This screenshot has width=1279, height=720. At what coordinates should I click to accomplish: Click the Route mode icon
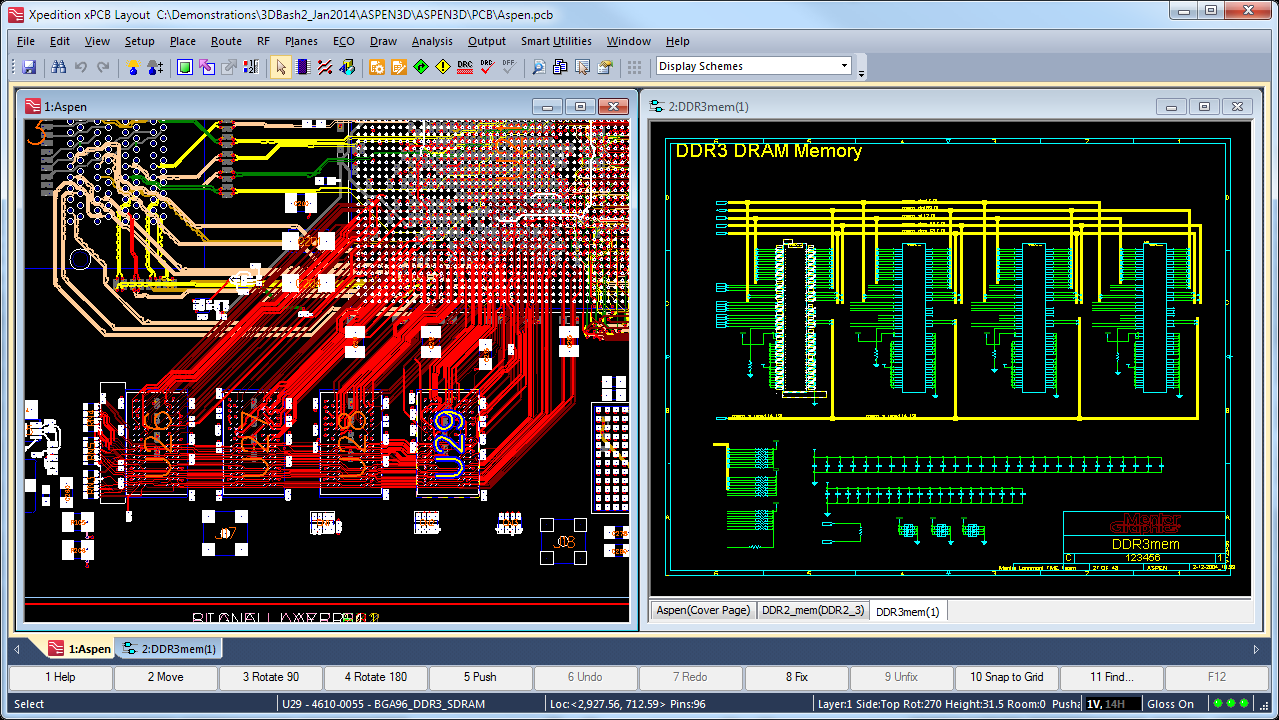point(325,67)
